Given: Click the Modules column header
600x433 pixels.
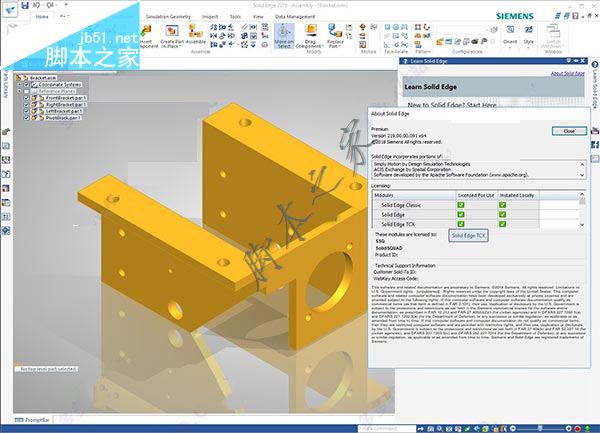Looking at the screenshot, I should (x=414, y=195).
